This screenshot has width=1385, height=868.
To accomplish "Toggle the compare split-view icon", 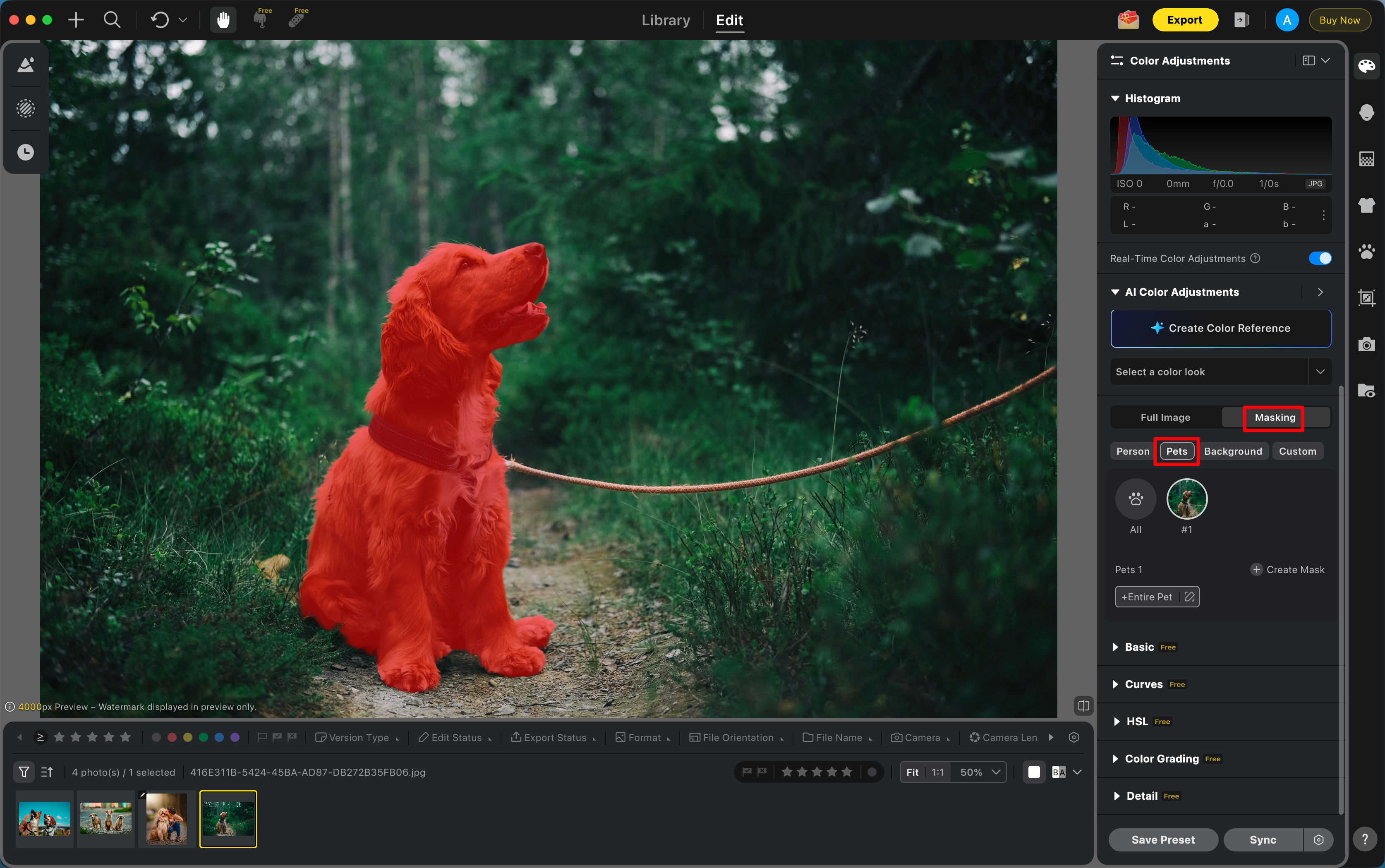I will click(x=1083, y=705).
